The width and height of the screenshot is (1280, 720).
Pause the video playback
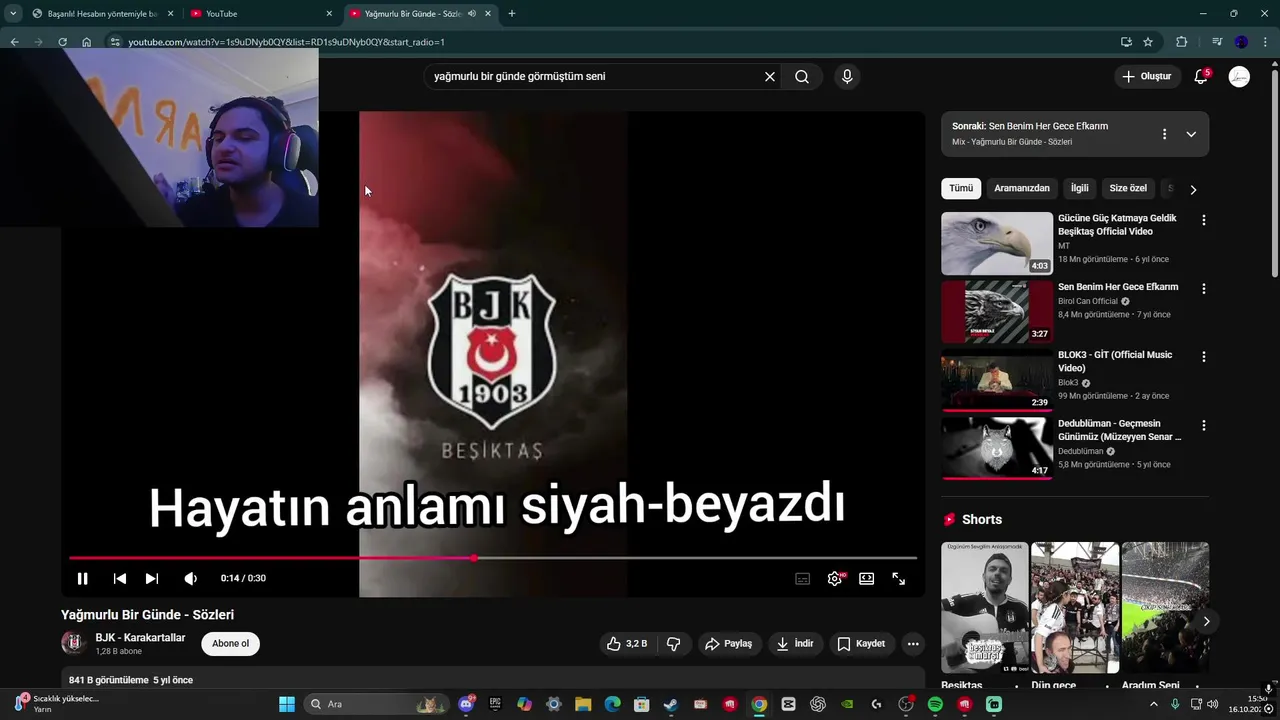(83, 578)
